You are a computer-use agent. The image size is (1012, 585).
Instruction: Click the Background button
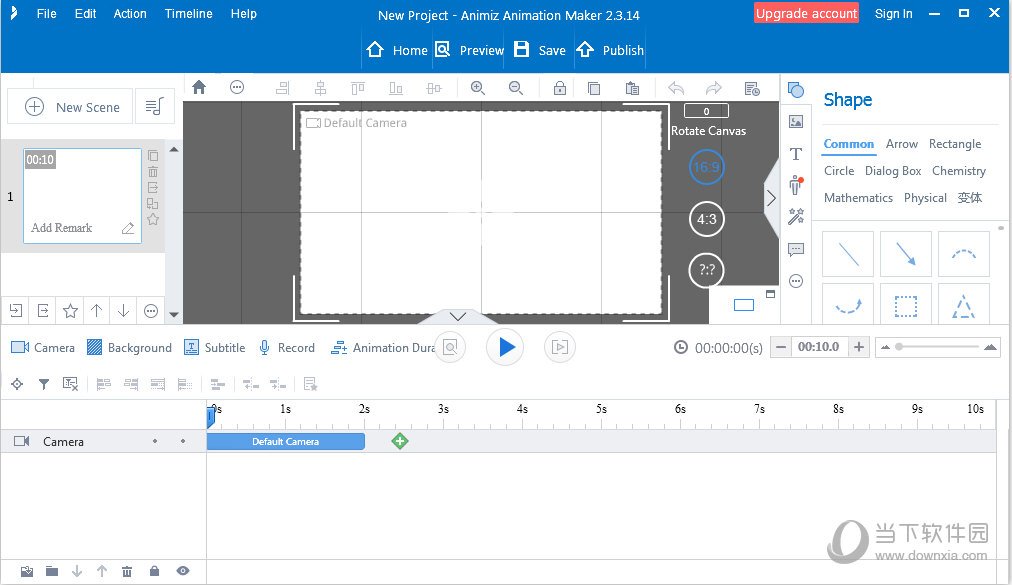129,347
